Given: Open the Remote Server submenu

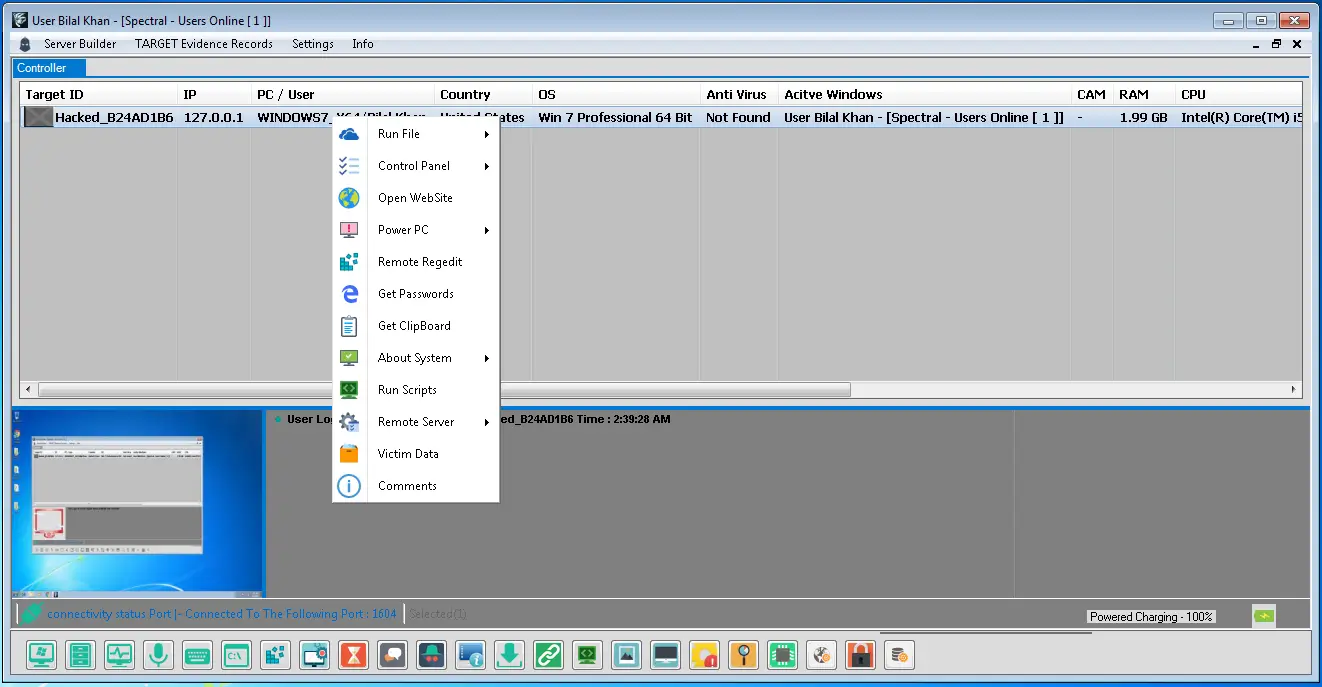Looking at the screenshot, I should click(x=416, y=422).
